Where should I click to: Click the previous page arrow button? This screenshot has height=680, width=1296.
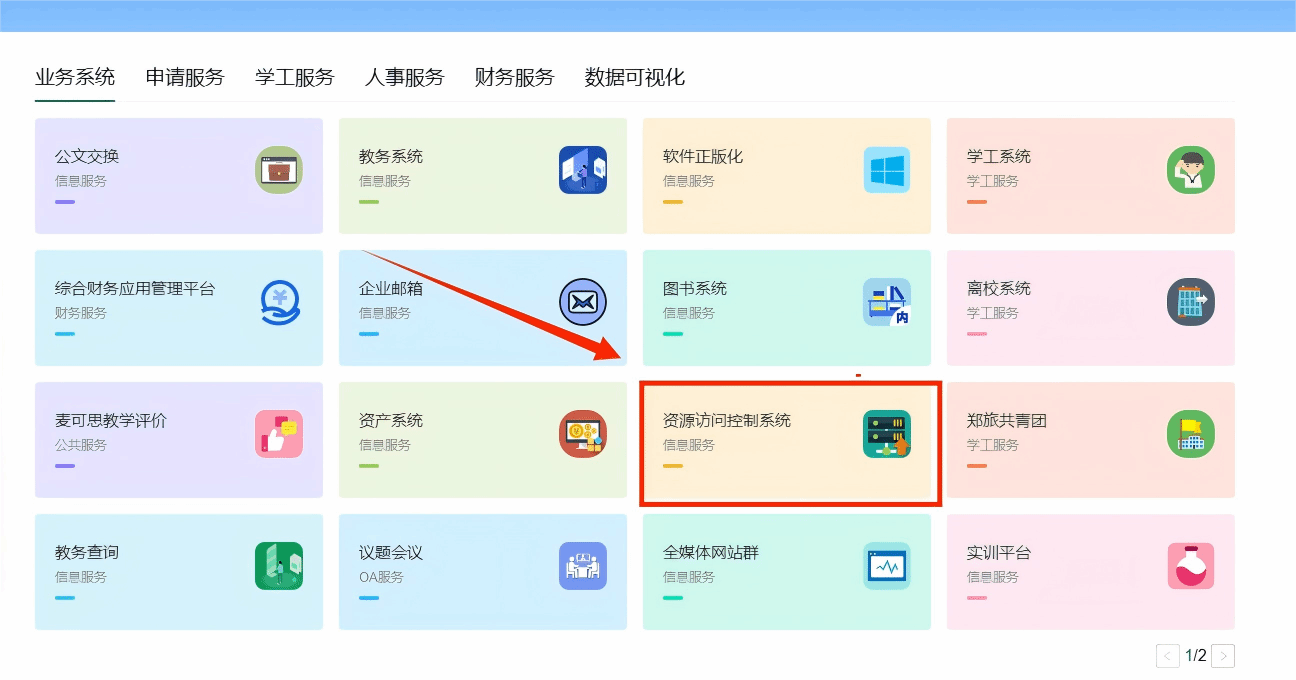pos(1167,656)
